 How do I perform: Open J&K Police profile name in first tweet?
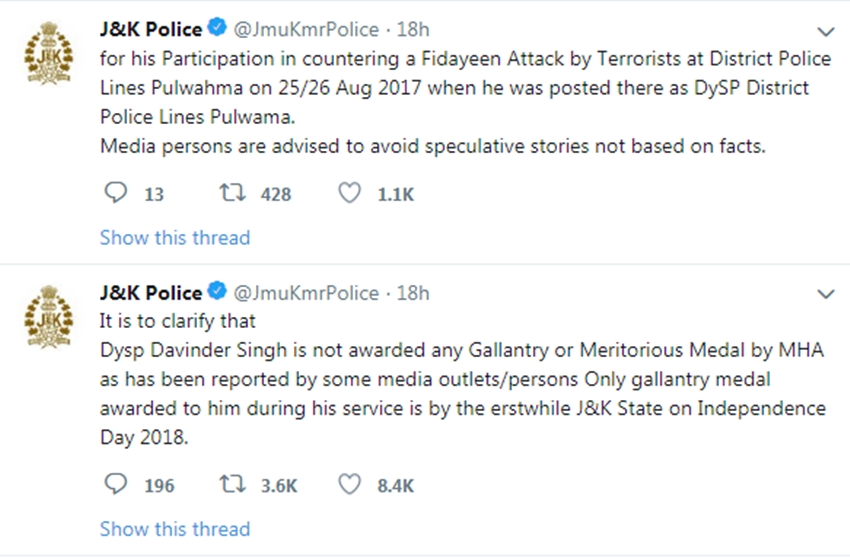pyautogui.click(x=151, y=29)
